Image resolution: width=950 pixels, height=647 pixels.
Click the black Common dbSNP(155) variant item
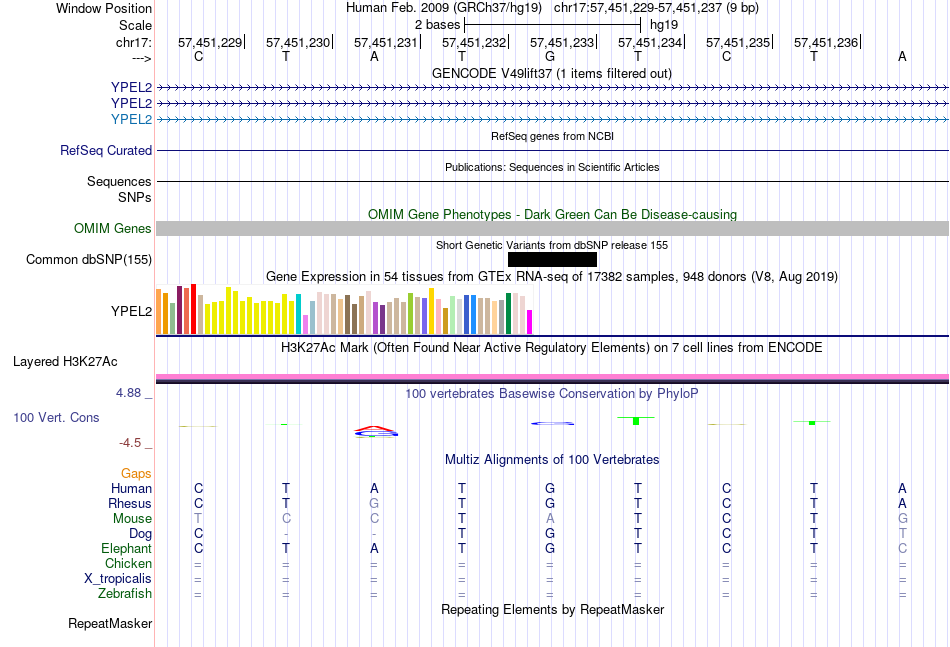(x=552, y=259)
